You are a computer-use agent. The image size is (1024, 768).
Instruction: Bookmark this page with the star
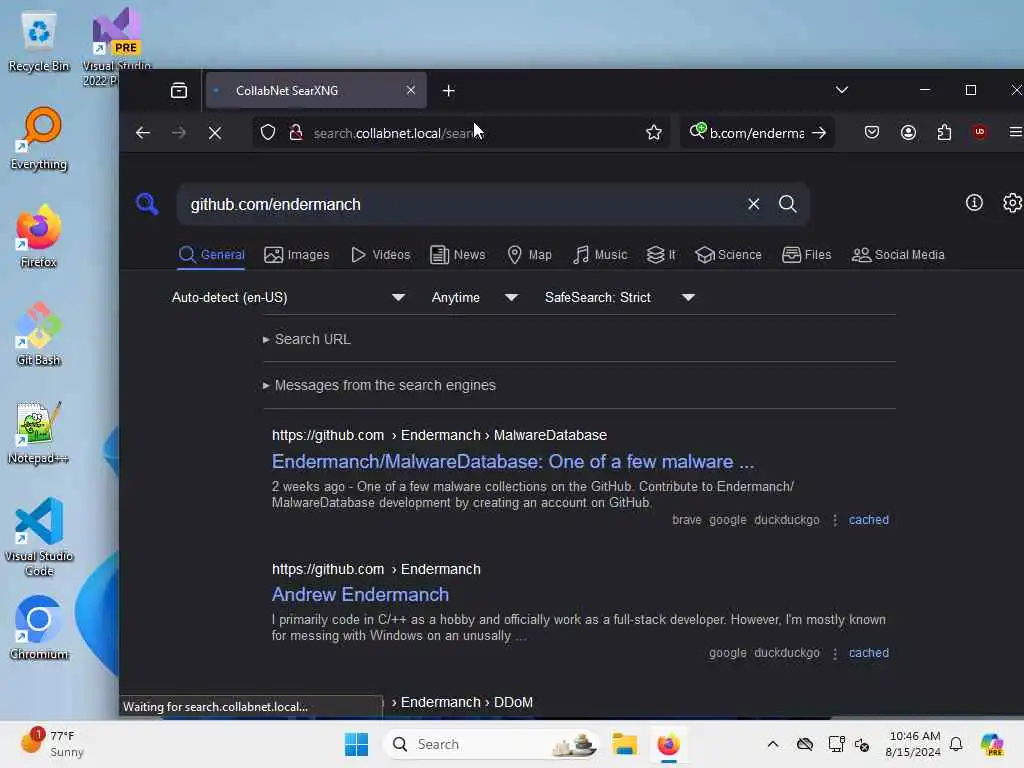(x=654, y=133)
